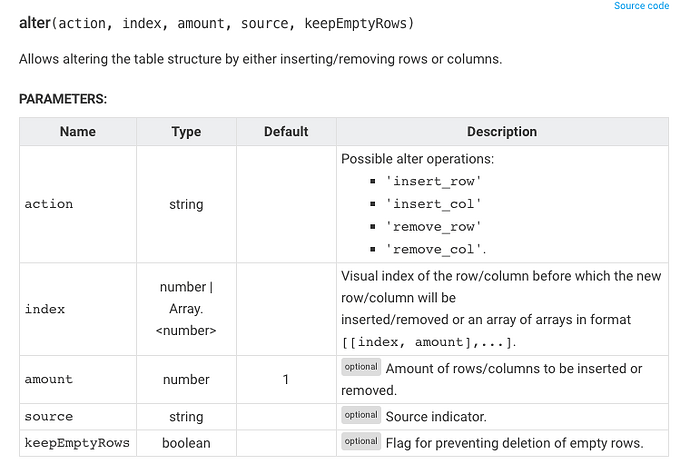Click the keepEmptyRows parameter name
The height and width of the screenshot is (463, 690).
[x=77, y=443]
